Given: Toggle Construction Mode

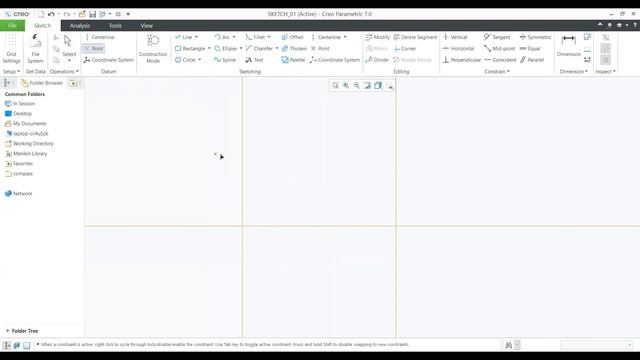Looking at the screenshot, I should click(153, 49).
